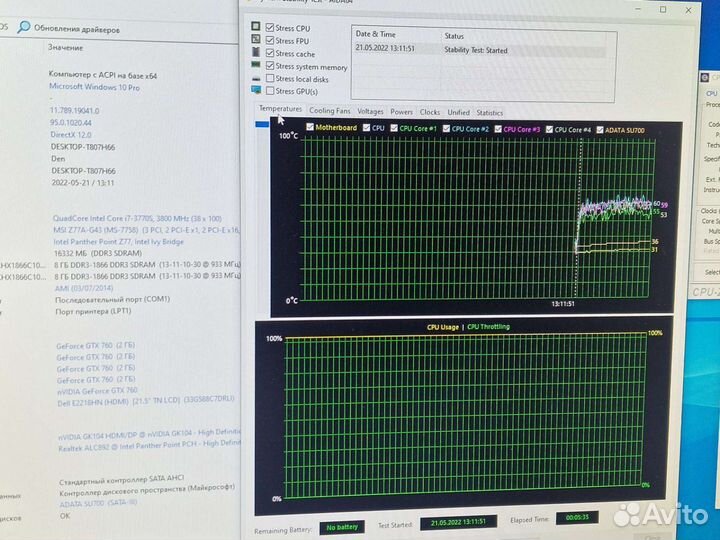Click the 13:11:51 timeline marker on the temperature graph

[562, 304]
